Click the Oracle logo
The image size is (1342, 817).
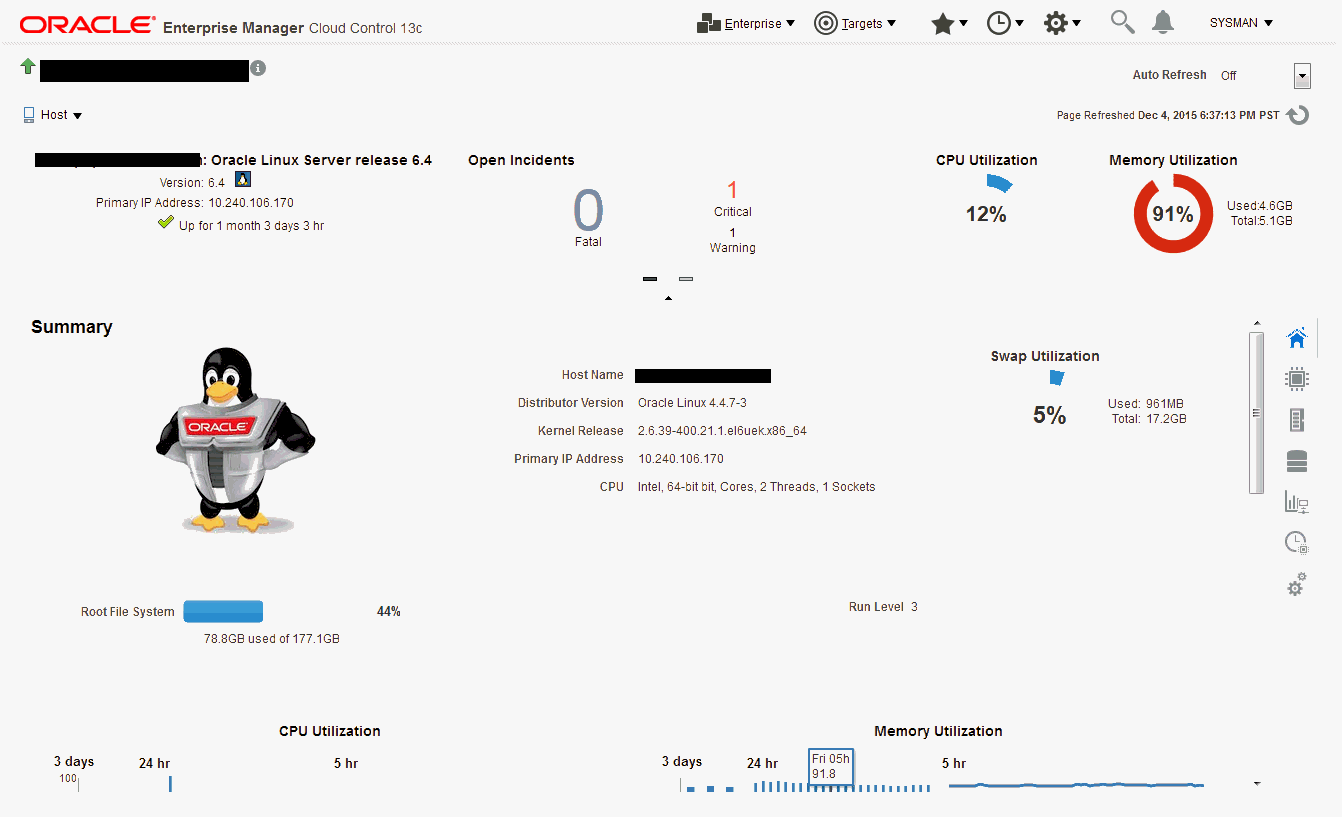pos(87,24)
